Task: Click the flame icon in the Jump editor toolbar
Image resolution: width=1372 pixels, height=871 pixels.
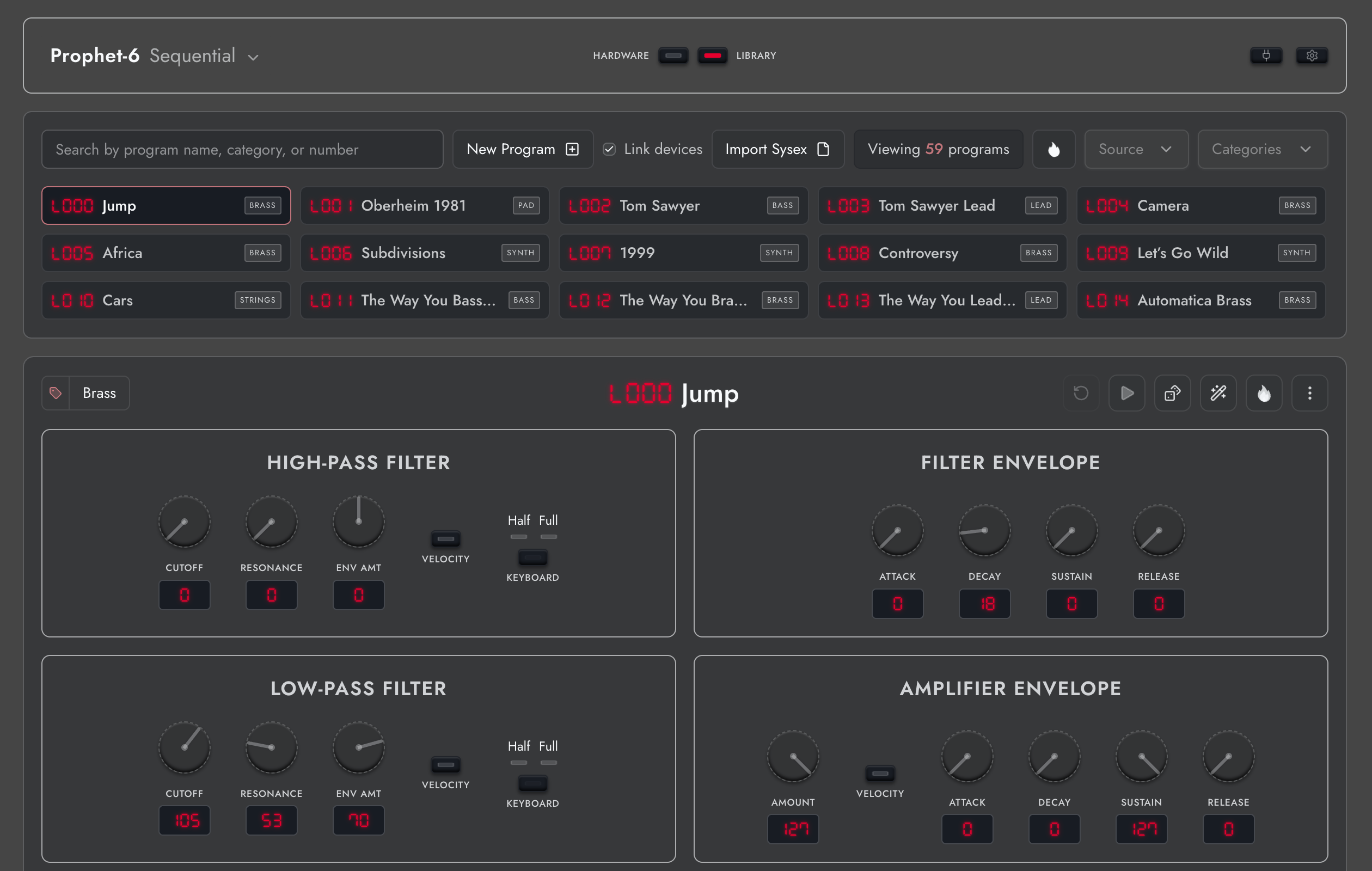Action: 1264,393
